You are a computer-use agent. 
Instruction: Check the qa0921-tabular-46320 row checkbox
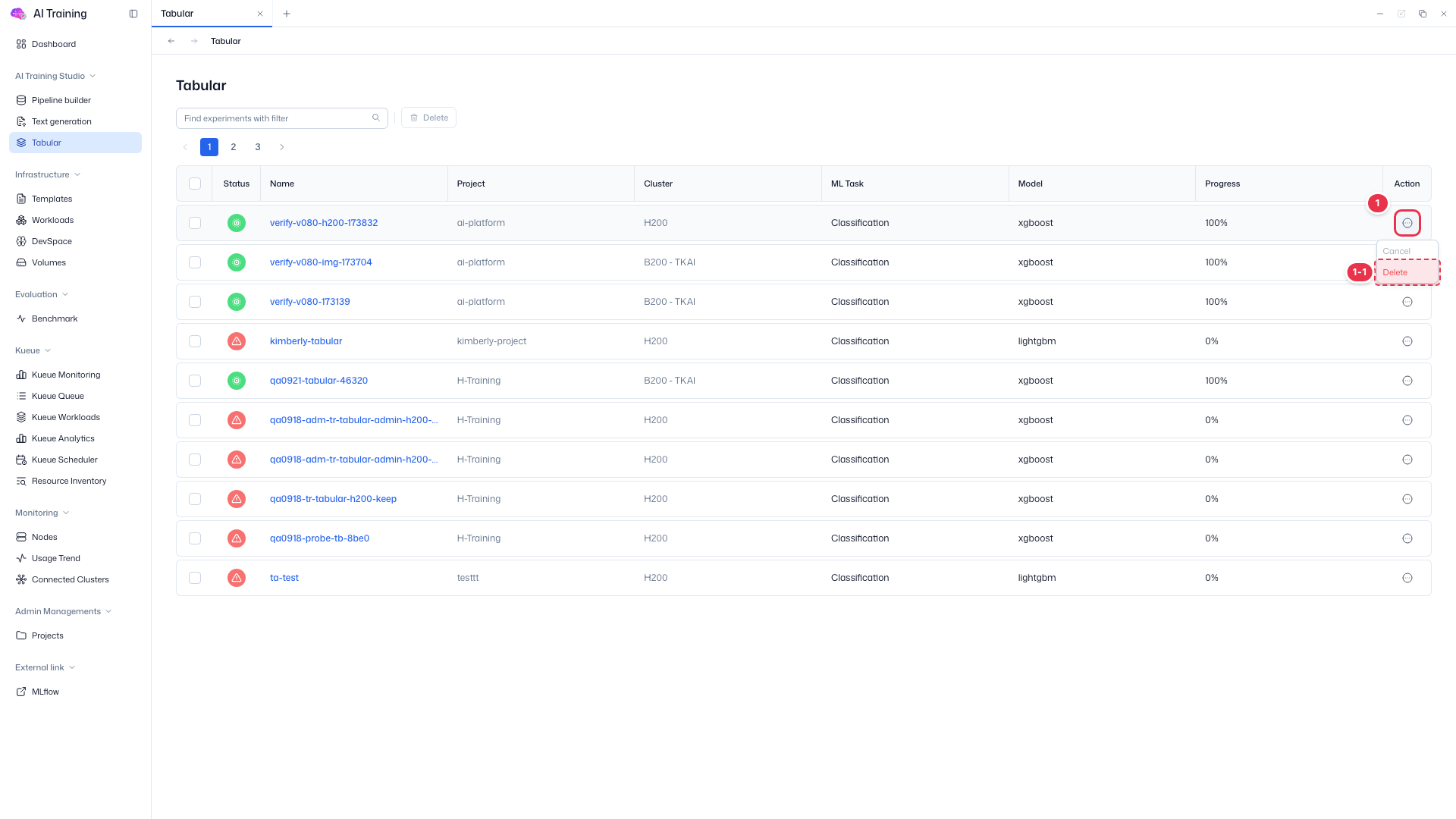pyautogui.click(x=195, y=381)
